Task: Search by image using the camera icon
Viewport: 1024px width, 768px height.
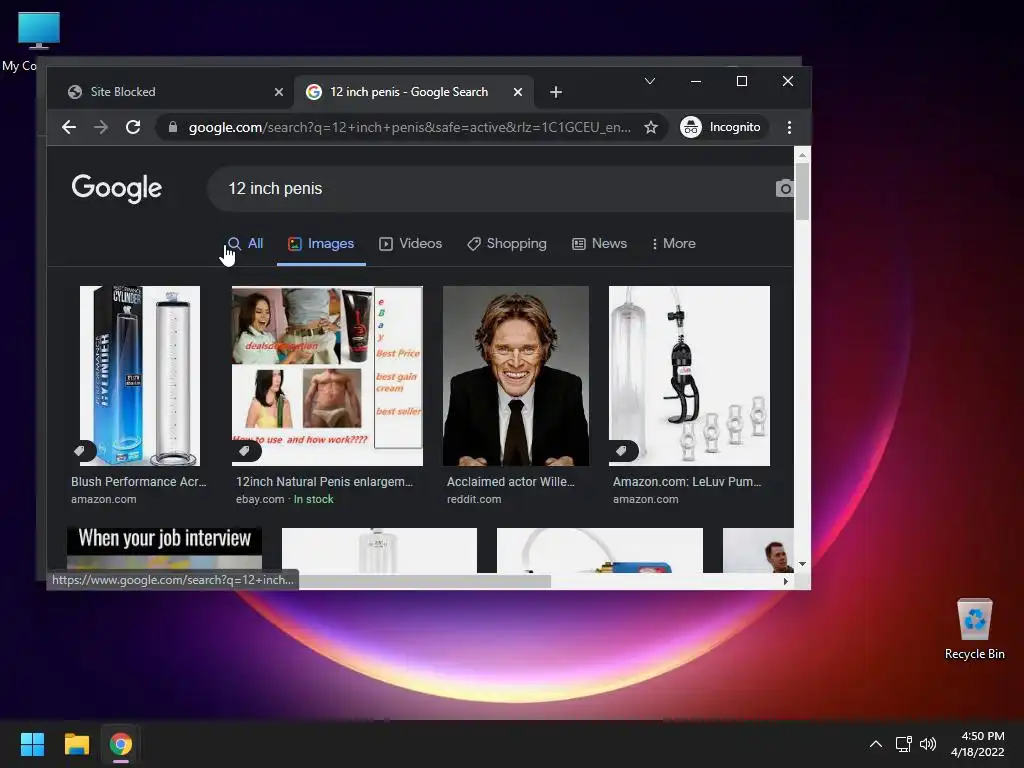Action: point(785,189)
